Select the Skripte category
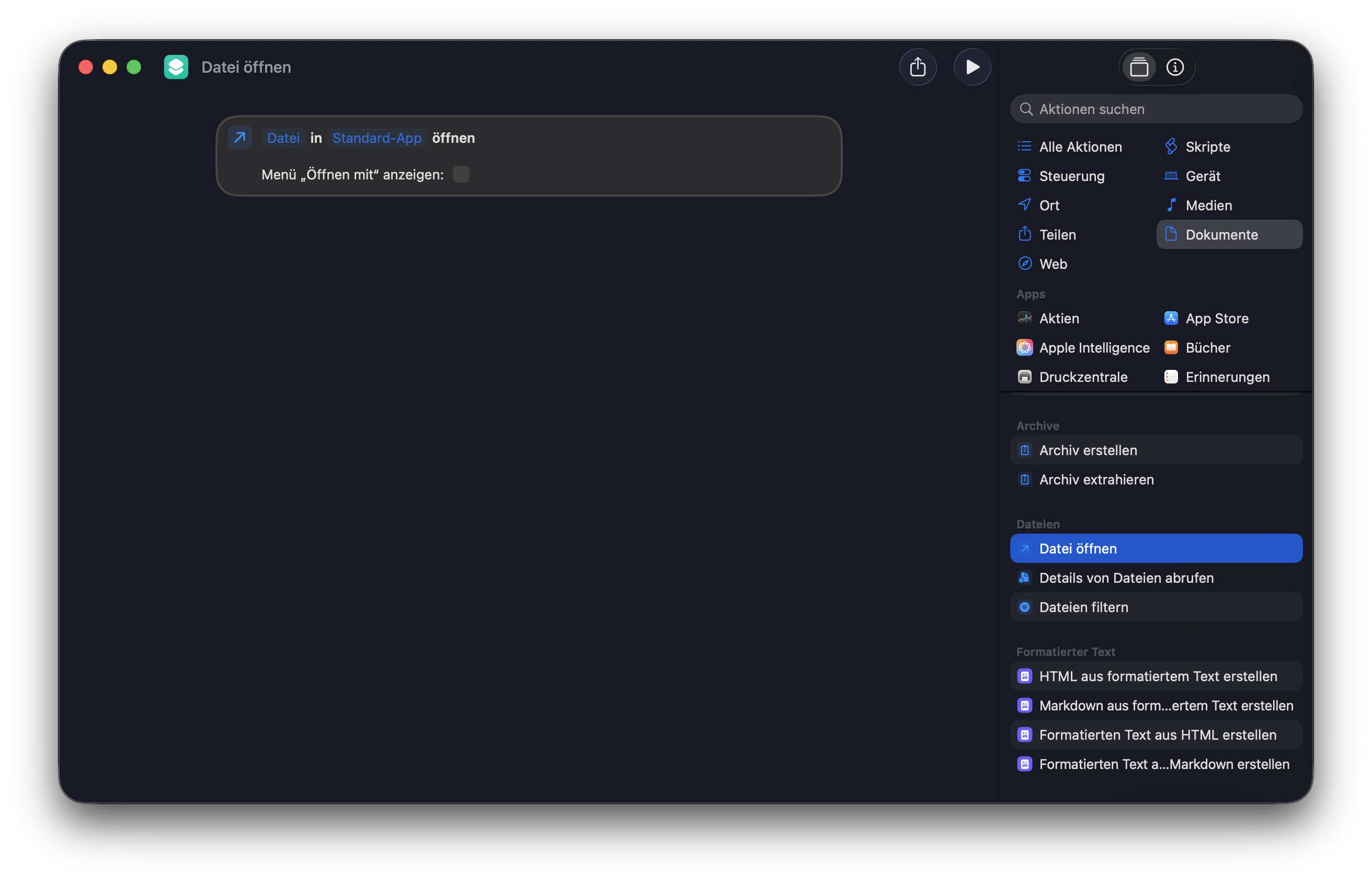 click(x=1207, y=146)
